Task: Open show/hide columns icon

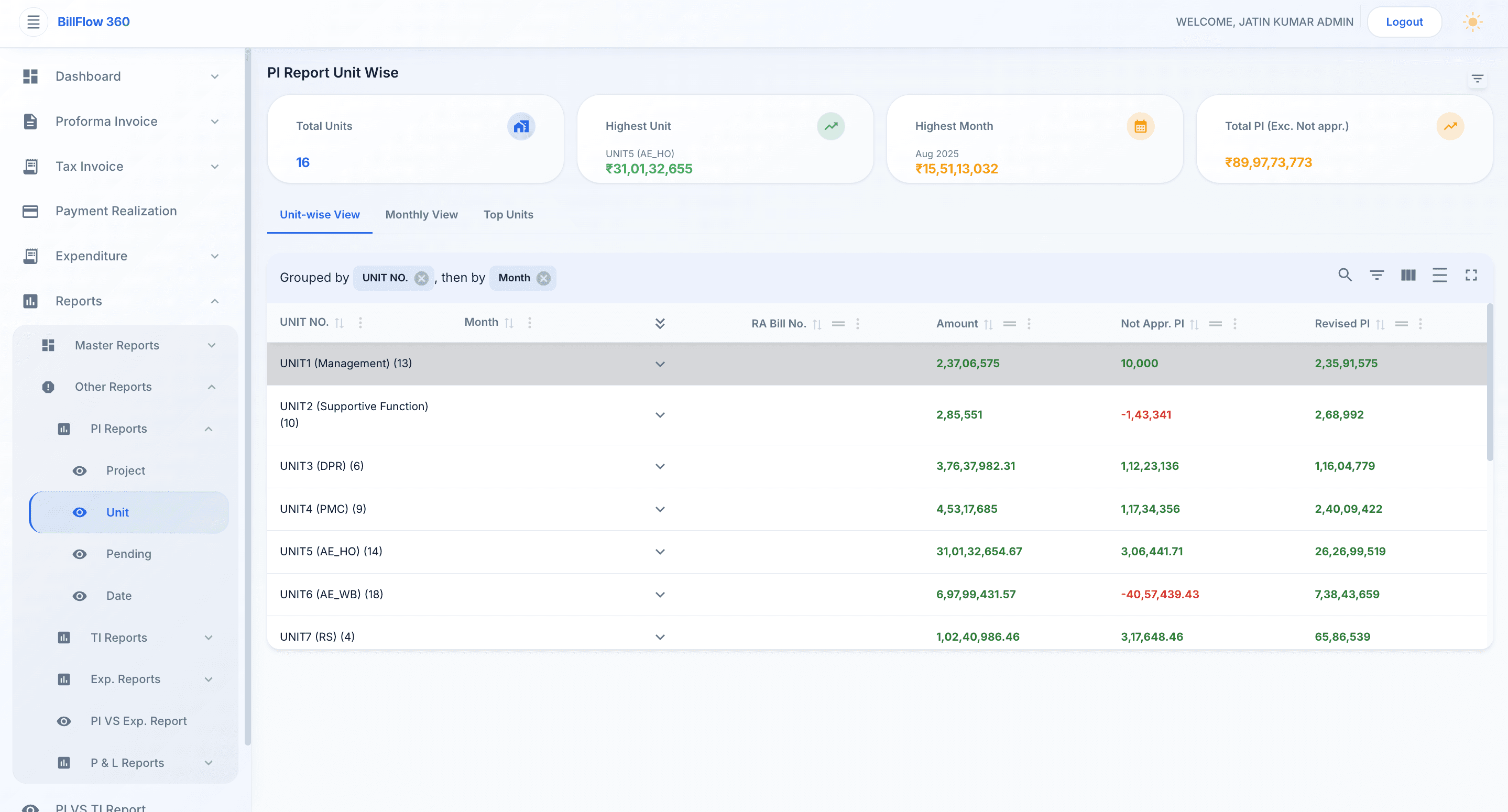Action: 1408,275
